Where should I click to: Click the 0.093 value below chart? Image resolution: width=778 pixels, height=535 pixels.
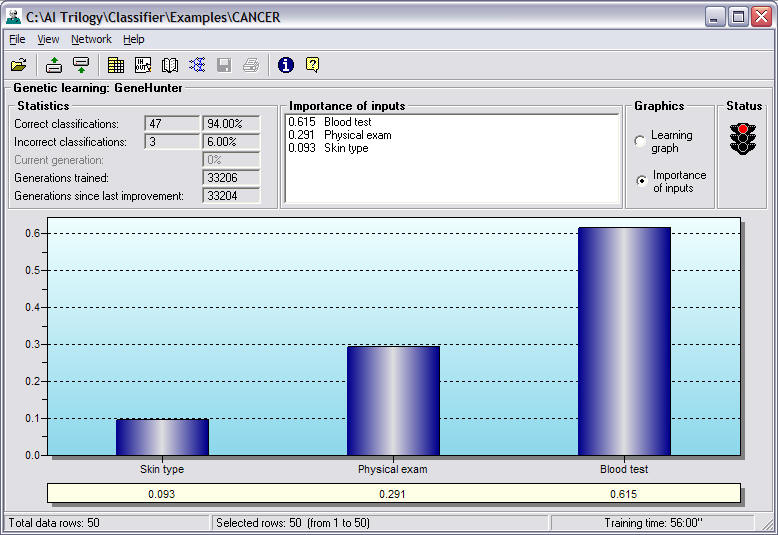(x=161, y=494)
